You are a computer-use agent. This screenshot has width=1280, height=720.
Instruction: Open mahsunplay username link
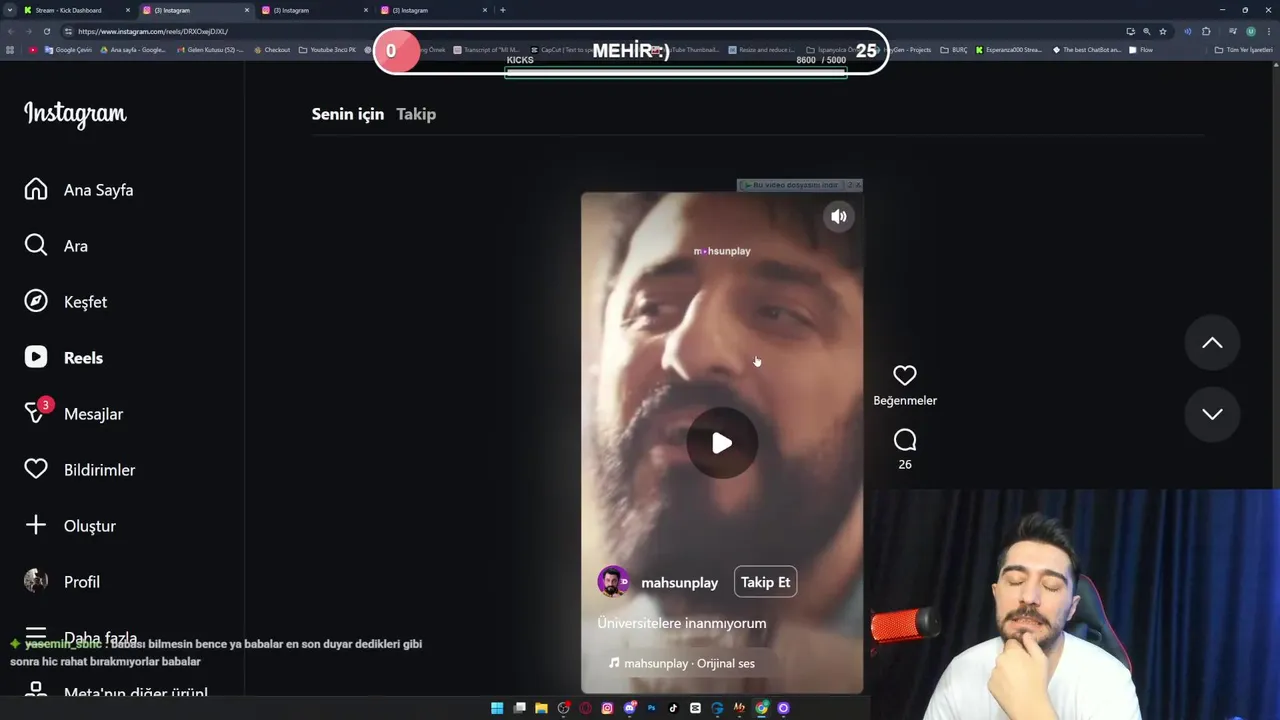(x=680, y=583)
